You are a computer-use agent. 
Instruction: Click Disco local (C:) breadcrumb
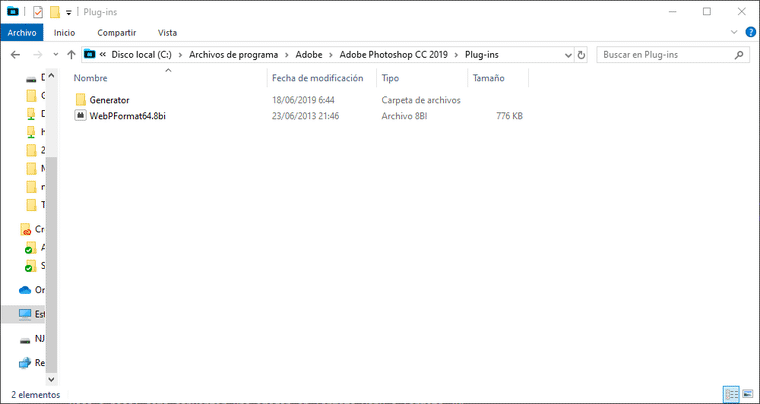tap(142, 55)
